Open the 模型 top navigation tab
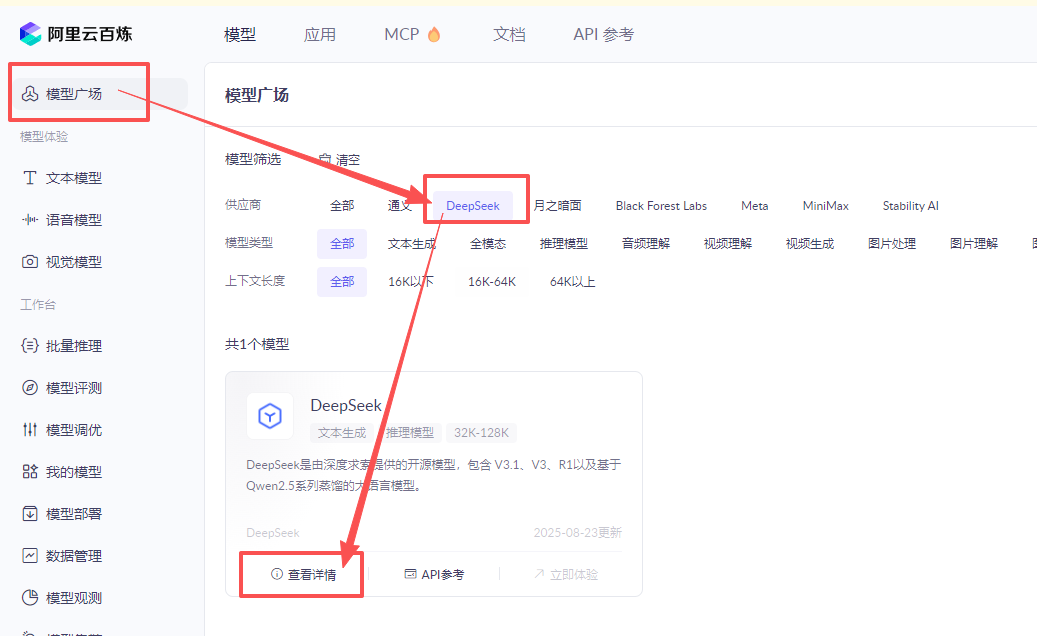 [240, 34]
